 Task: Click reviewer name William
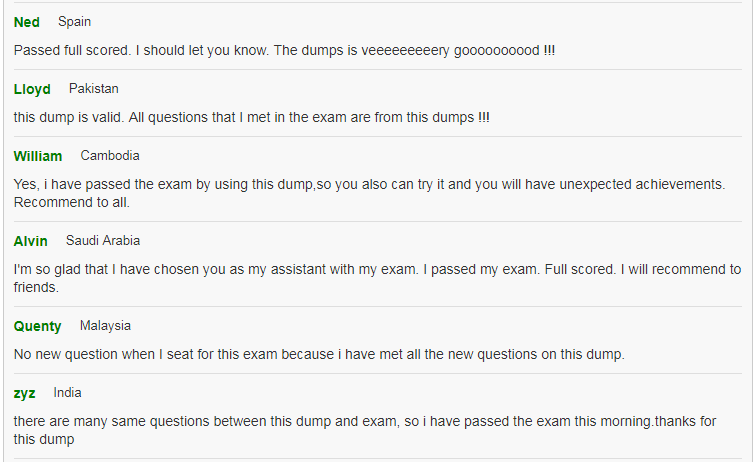click(x=37, y=156)
